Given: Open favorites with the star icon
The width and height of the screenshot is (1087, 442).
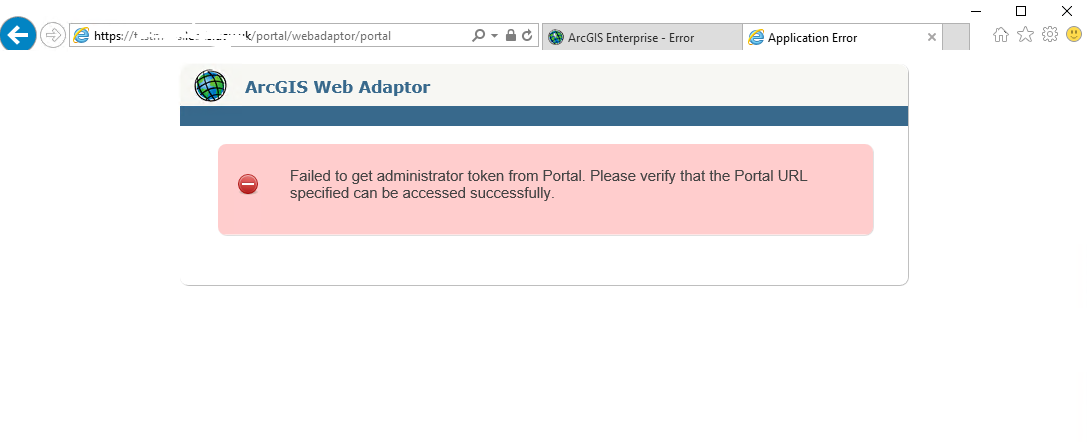Looking at the screenshot, I should [1025, 35].
